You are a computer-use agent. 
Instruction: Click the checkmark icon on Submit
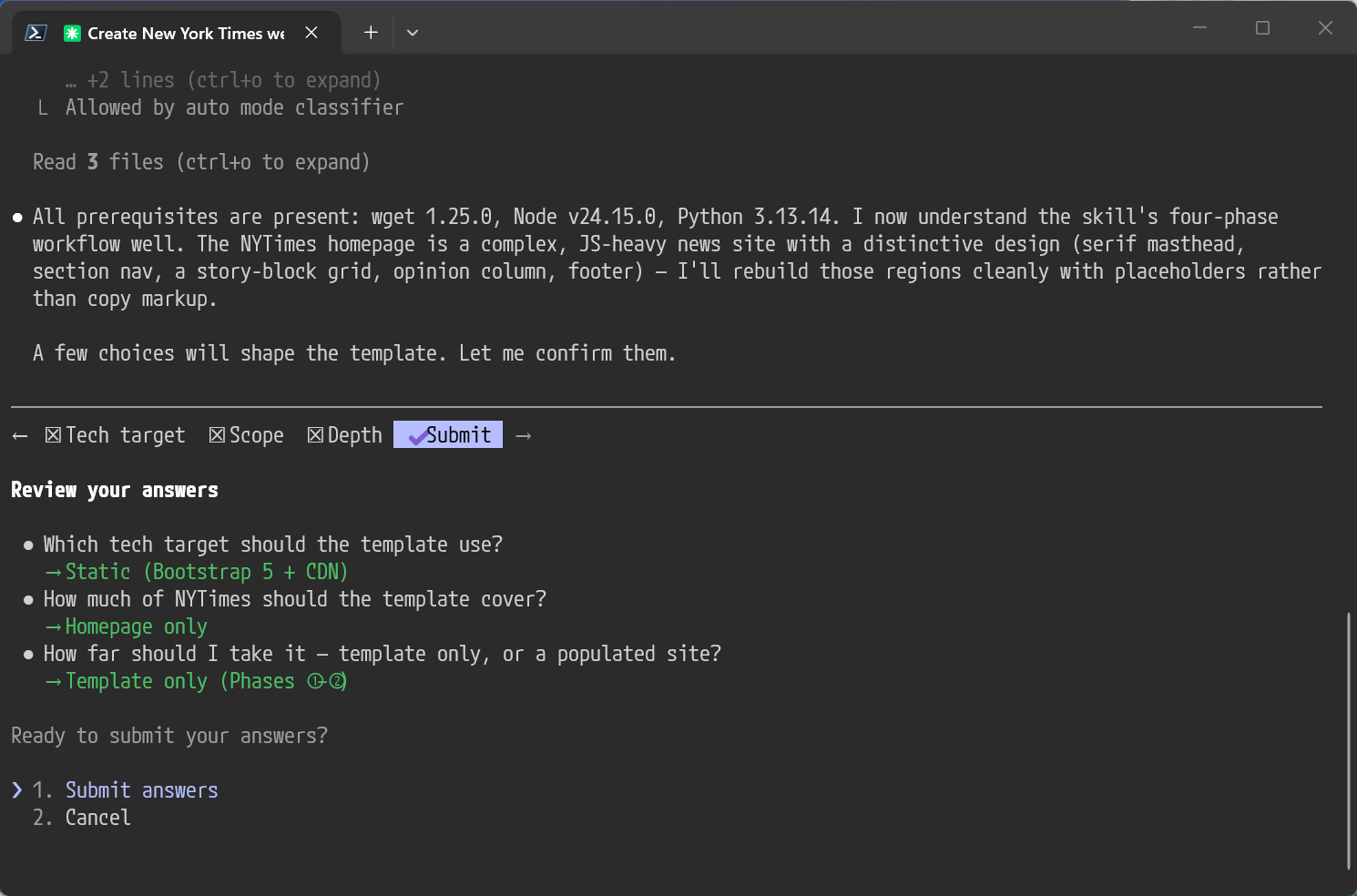[418, 437]
